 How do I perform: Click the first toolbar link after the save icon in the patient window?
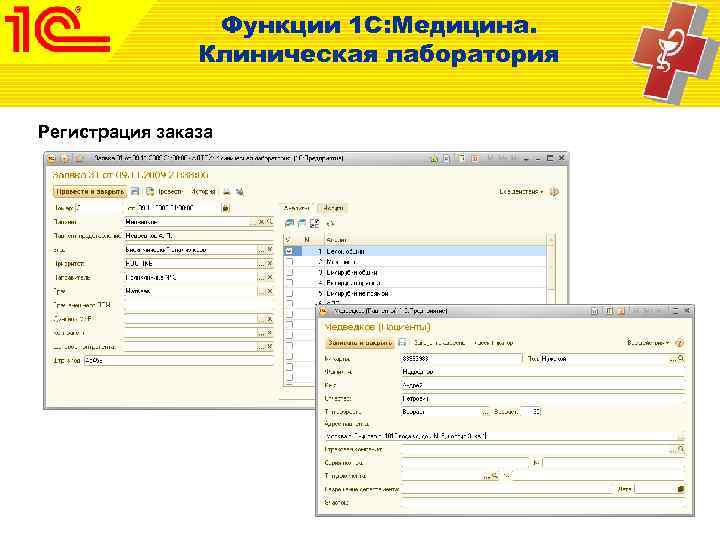[439, 343]
